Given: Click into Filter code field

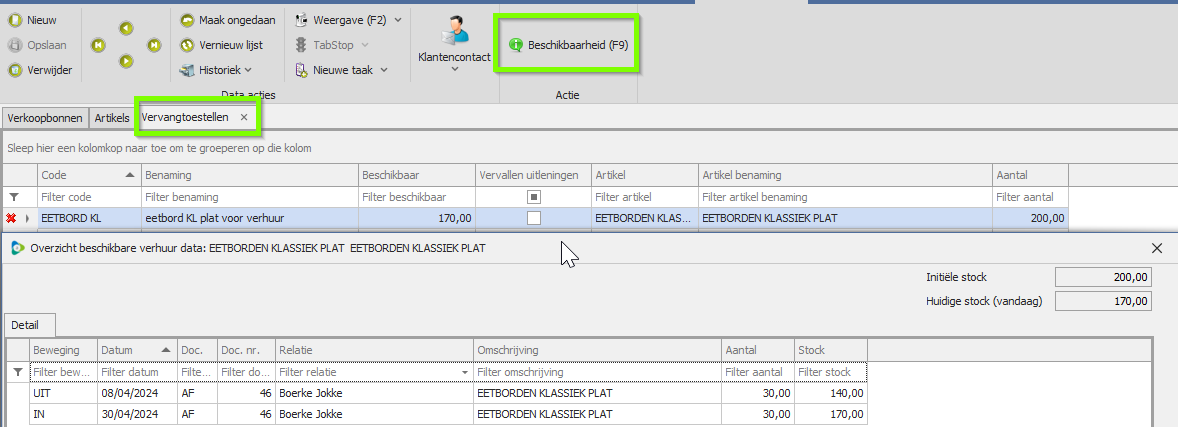Looking at the screenshot, I should coord(89,197).
